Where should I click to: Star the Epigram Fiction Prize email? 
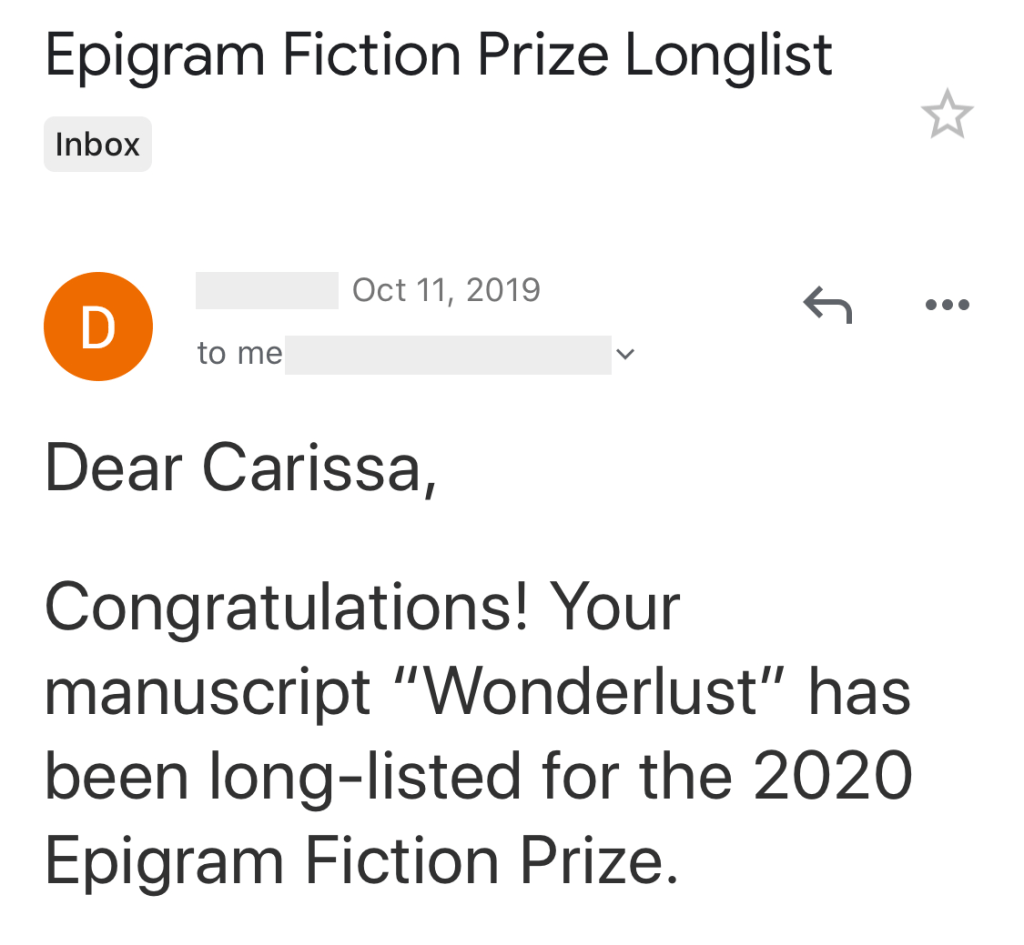tap(946, 115)
